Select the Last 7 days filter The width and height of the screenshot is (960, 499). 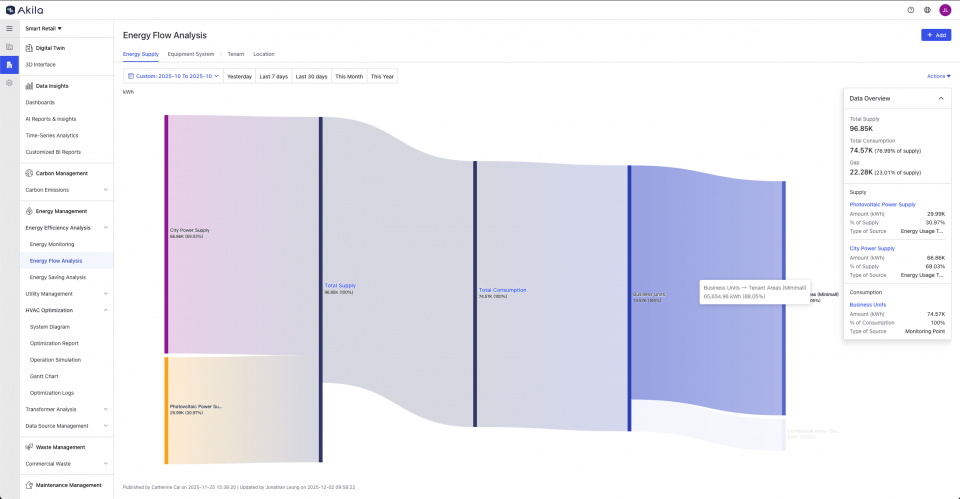[x=273, y=76]
